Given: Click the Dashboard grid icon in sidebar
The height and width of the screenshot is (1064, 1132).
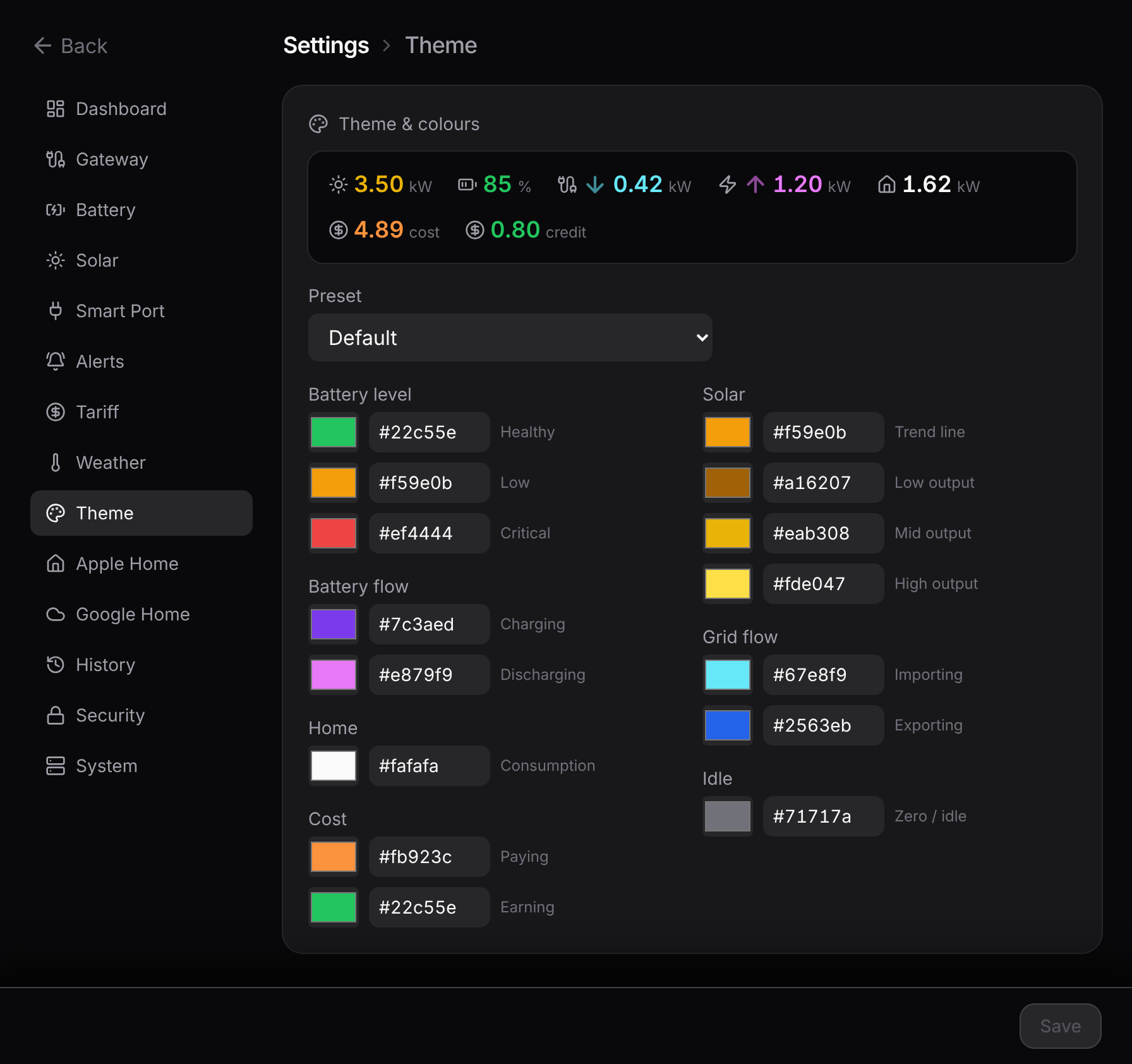Looking at the screenshot, I should [56, 109].
